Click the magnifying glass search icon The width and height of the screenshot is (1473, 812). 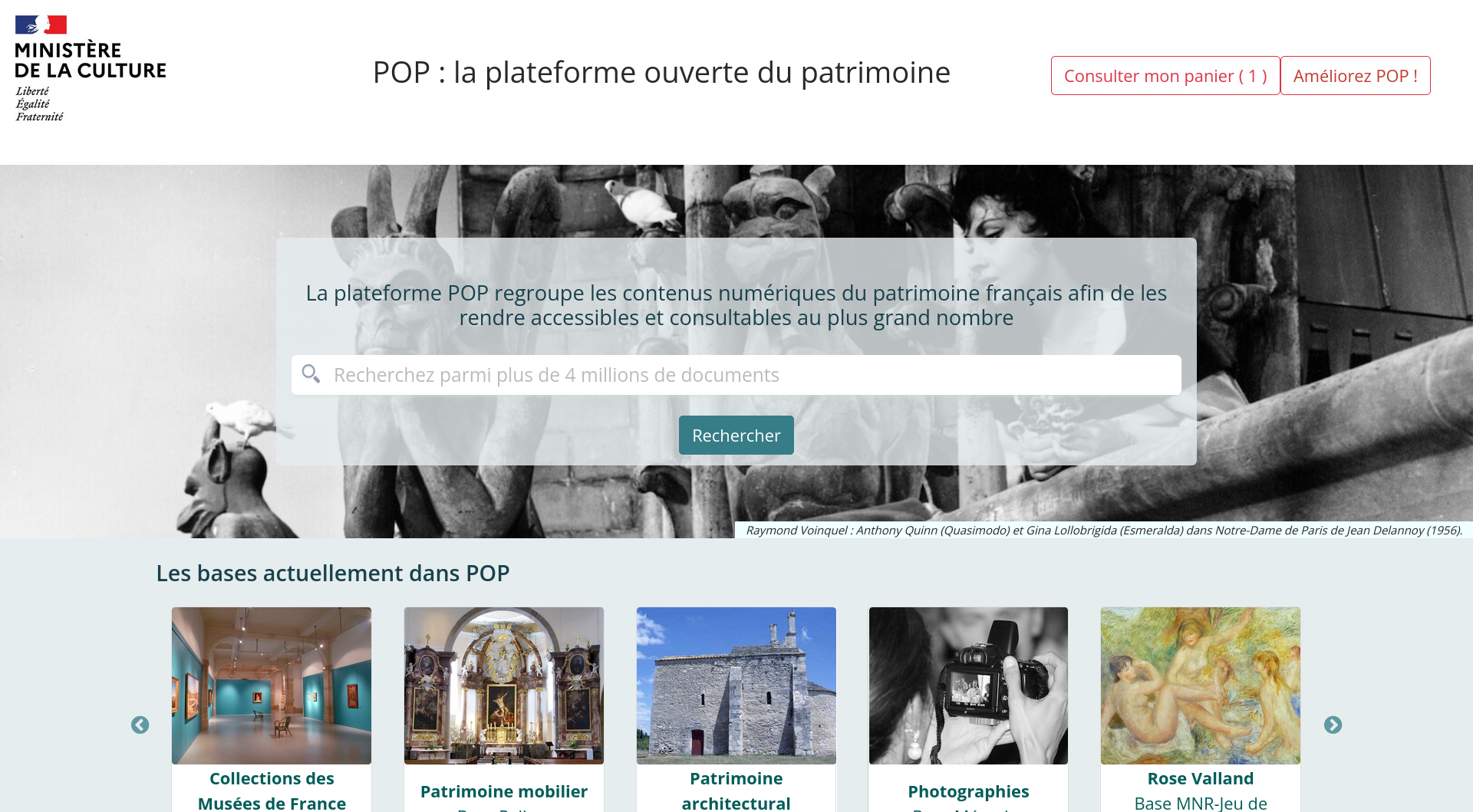point(311,373)
